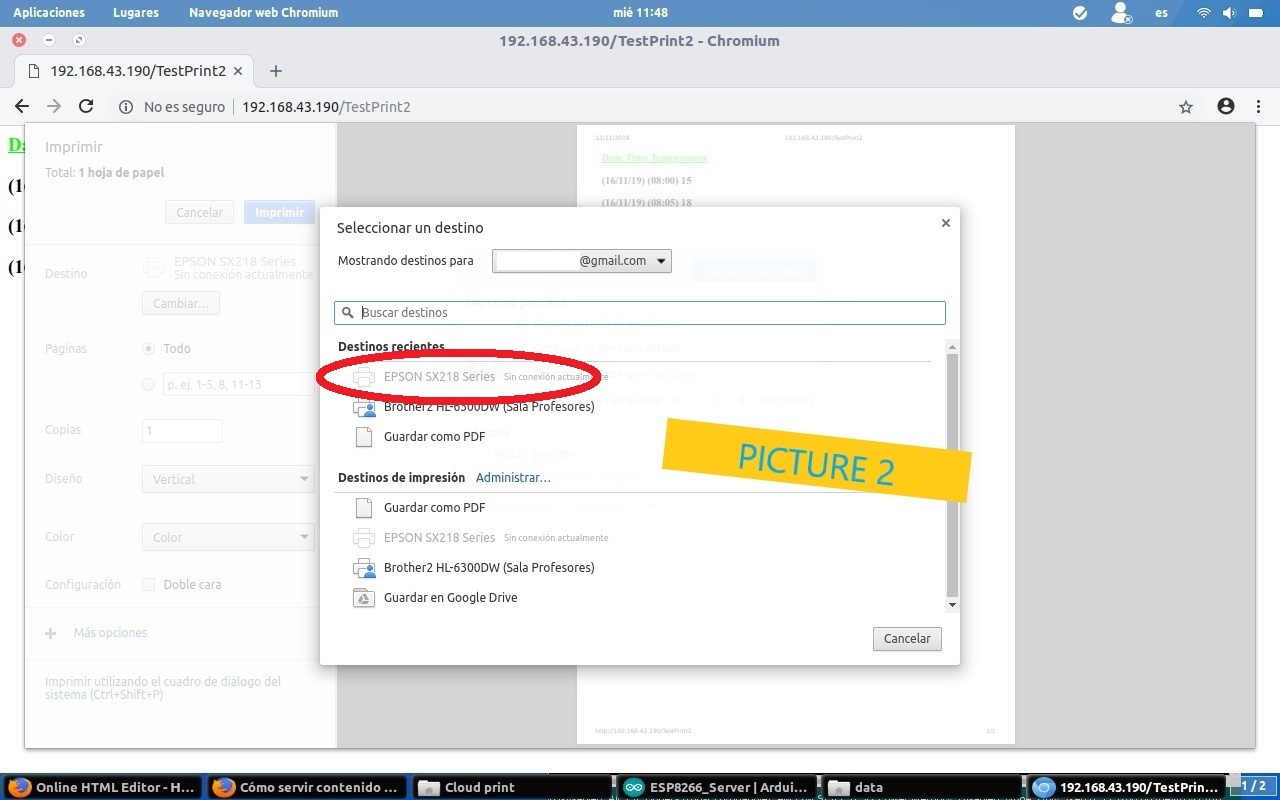Select the 'Todo' pages radio button
The image size is (1280, 800).
[149, 349]
